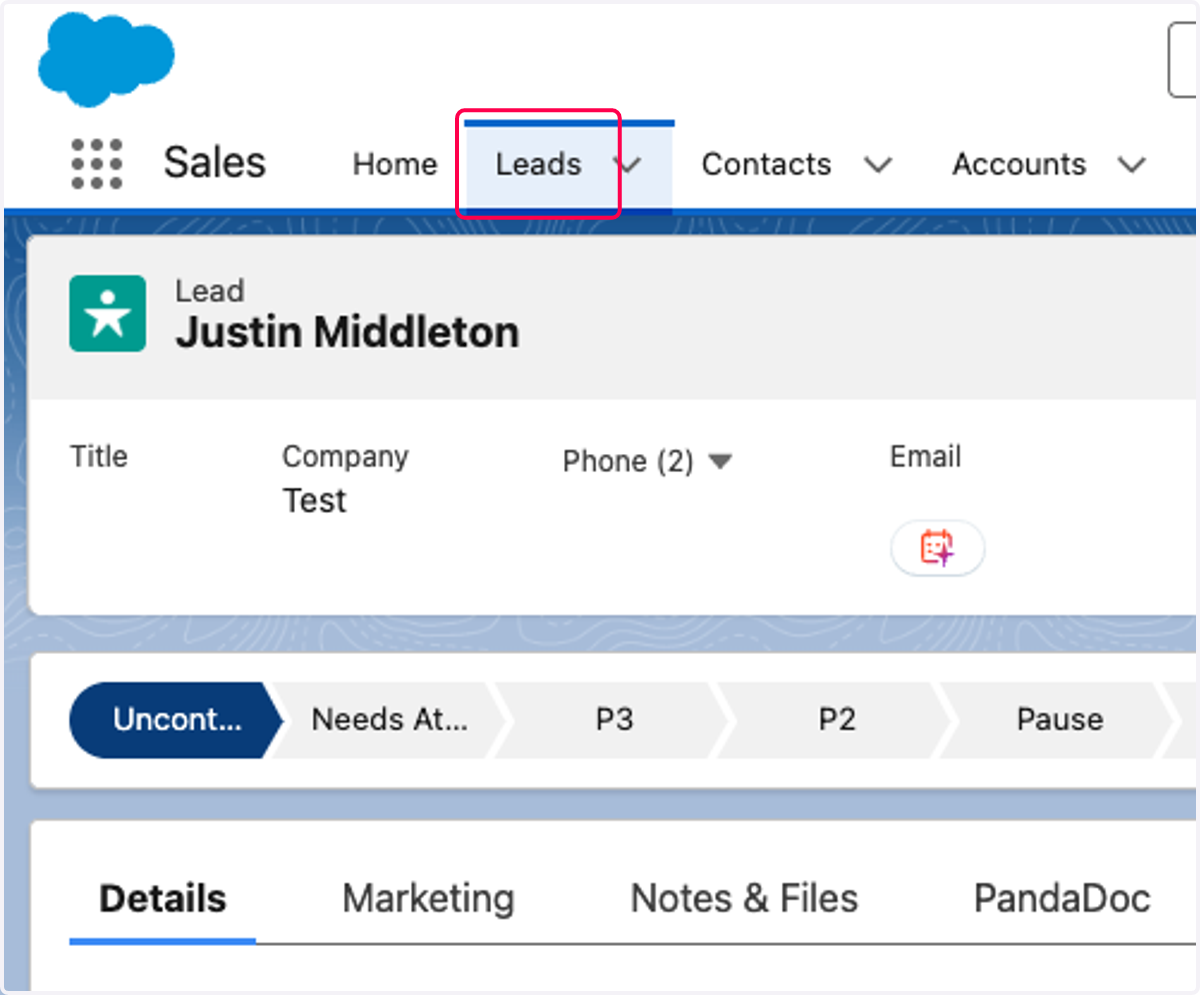Screen dimensions: 1200x995
Task: Open the App Launcher dots grid
Action: 97,163
